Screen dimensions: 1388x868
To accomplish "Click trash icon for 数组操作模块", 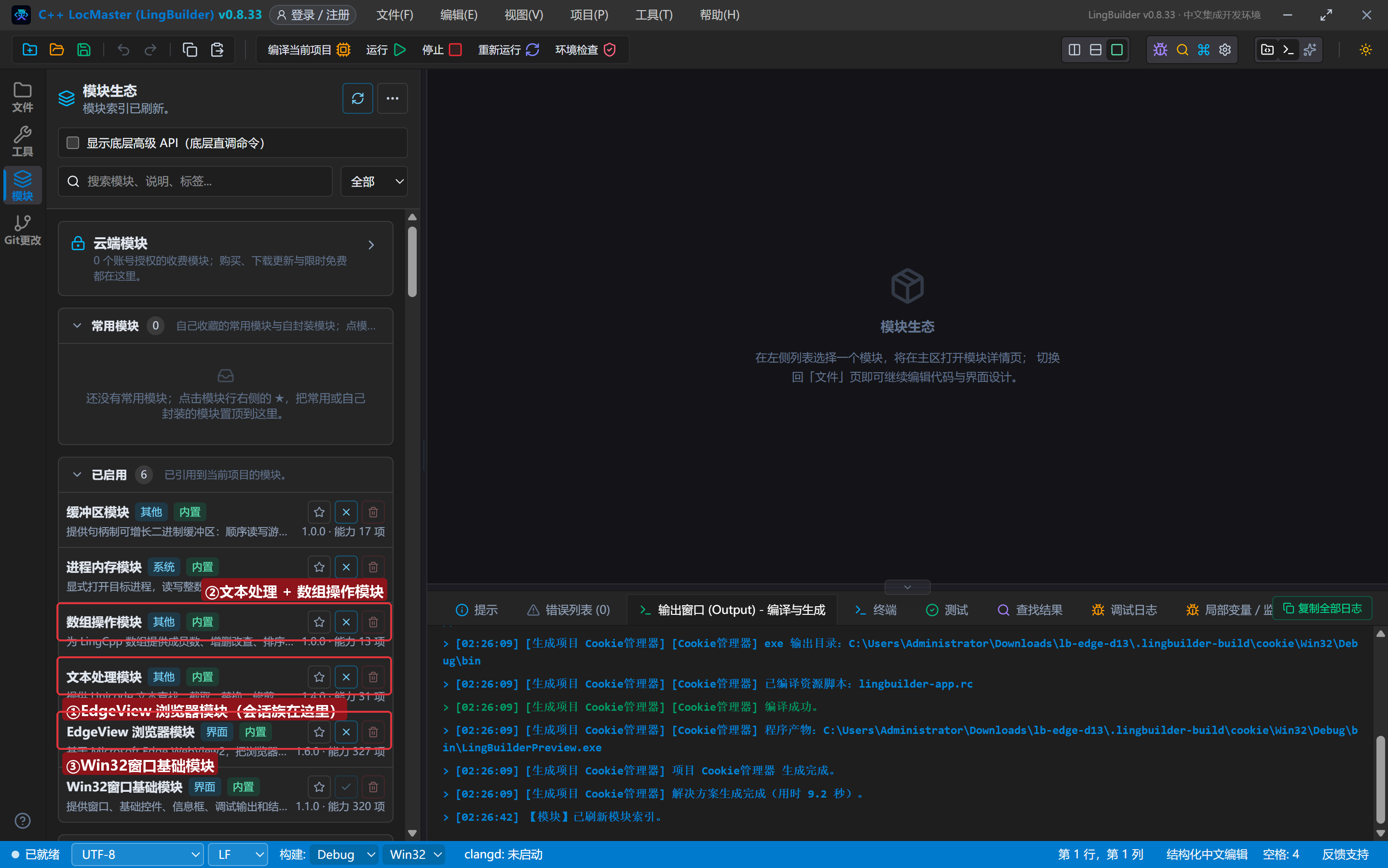I will (373, 622).
